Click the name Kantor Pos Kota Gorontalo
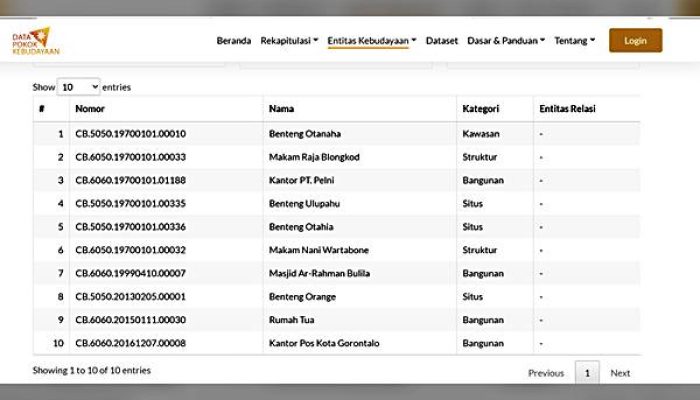Screen dimensions: 700x400 [x=324, y=343]
